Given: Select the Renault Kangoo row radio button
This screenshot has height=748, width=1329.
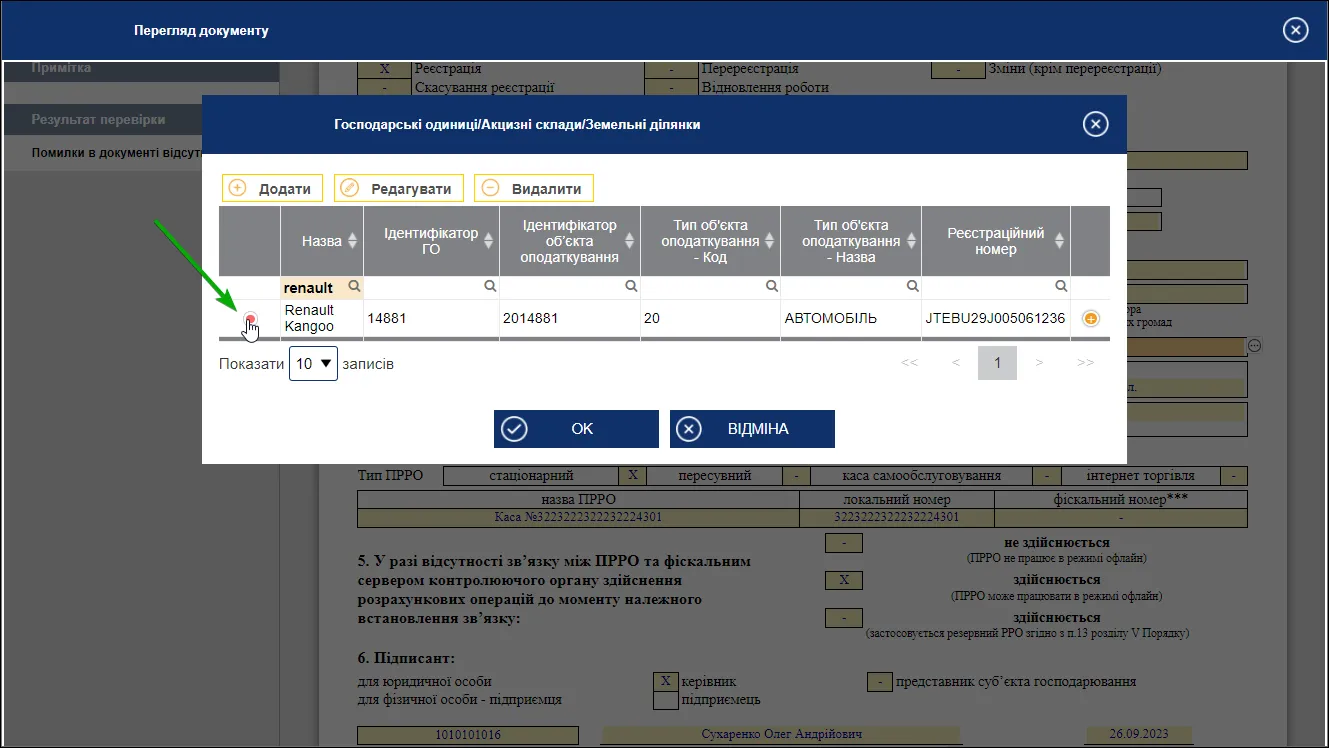Looking at the screenshot, I should 250,319.
